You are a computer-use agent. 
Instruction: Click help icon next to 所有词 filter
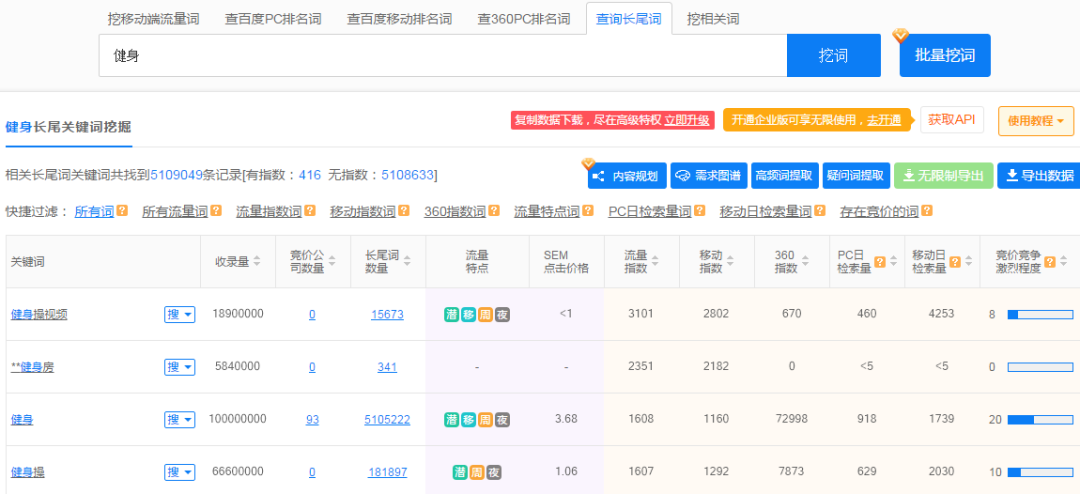coord(123,210)
